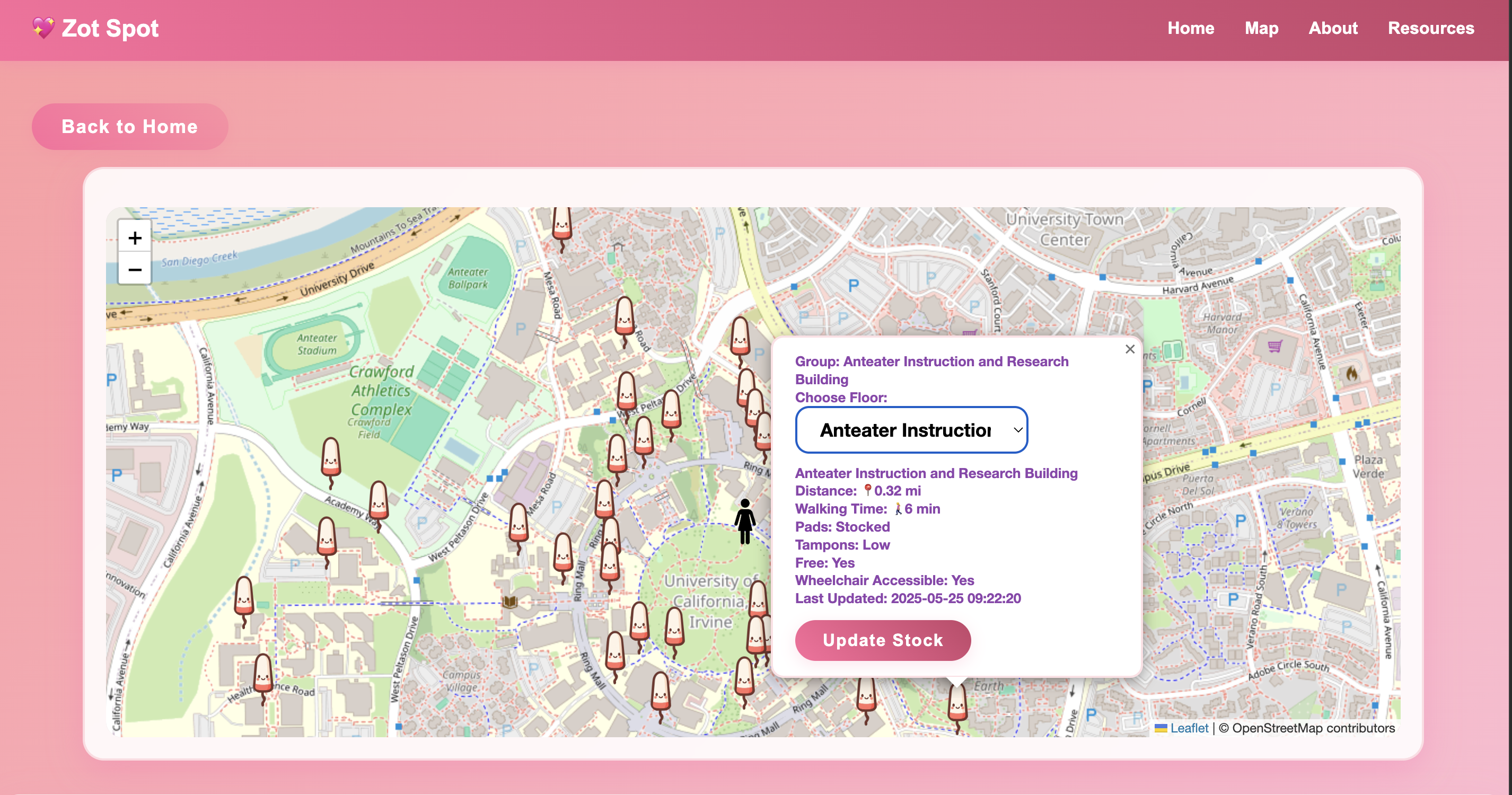
Task: Open the Map navigation item
Action: 1261,28
